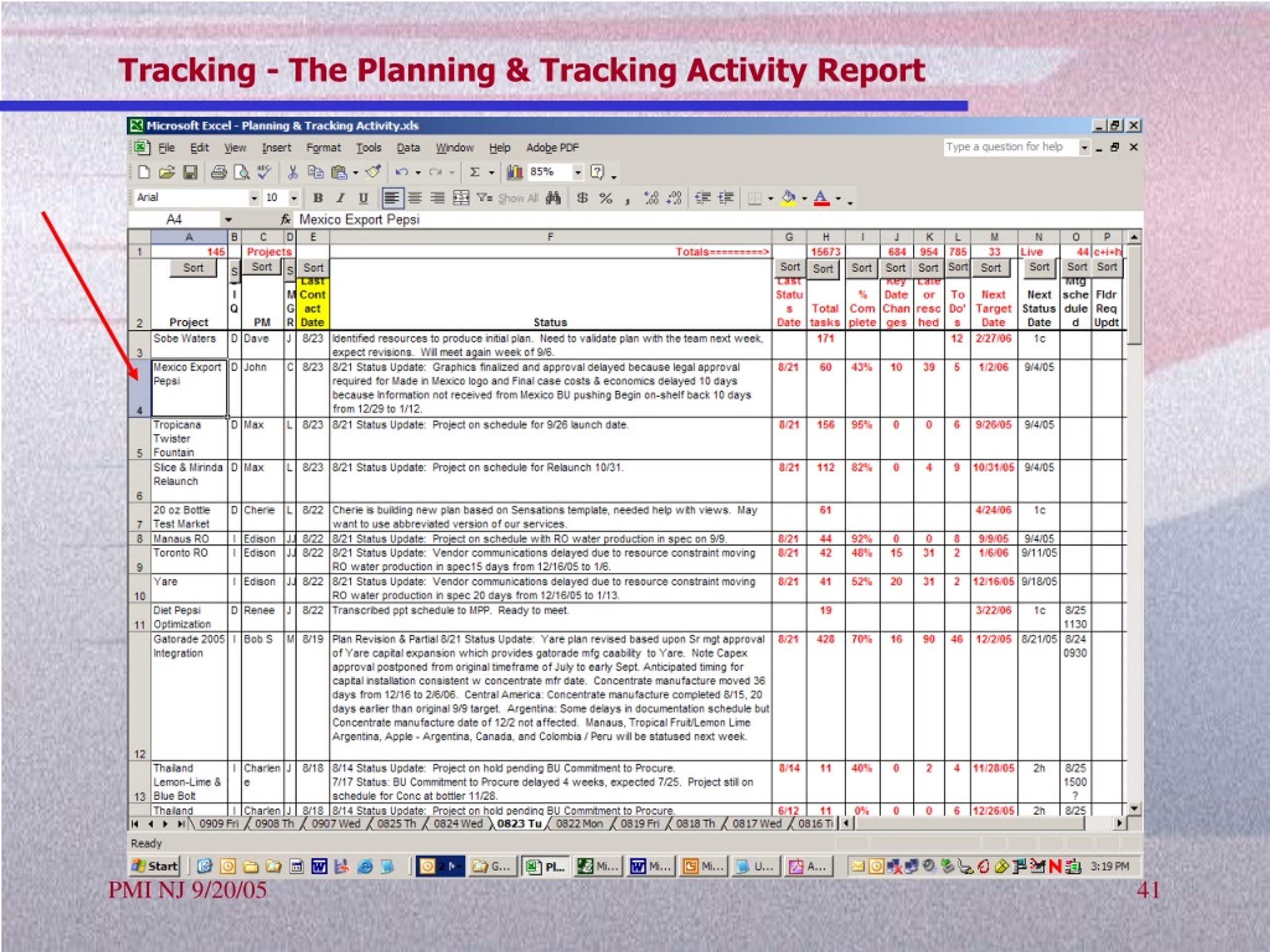Open the File menu

pyautogui.click(x=167, y=148)
